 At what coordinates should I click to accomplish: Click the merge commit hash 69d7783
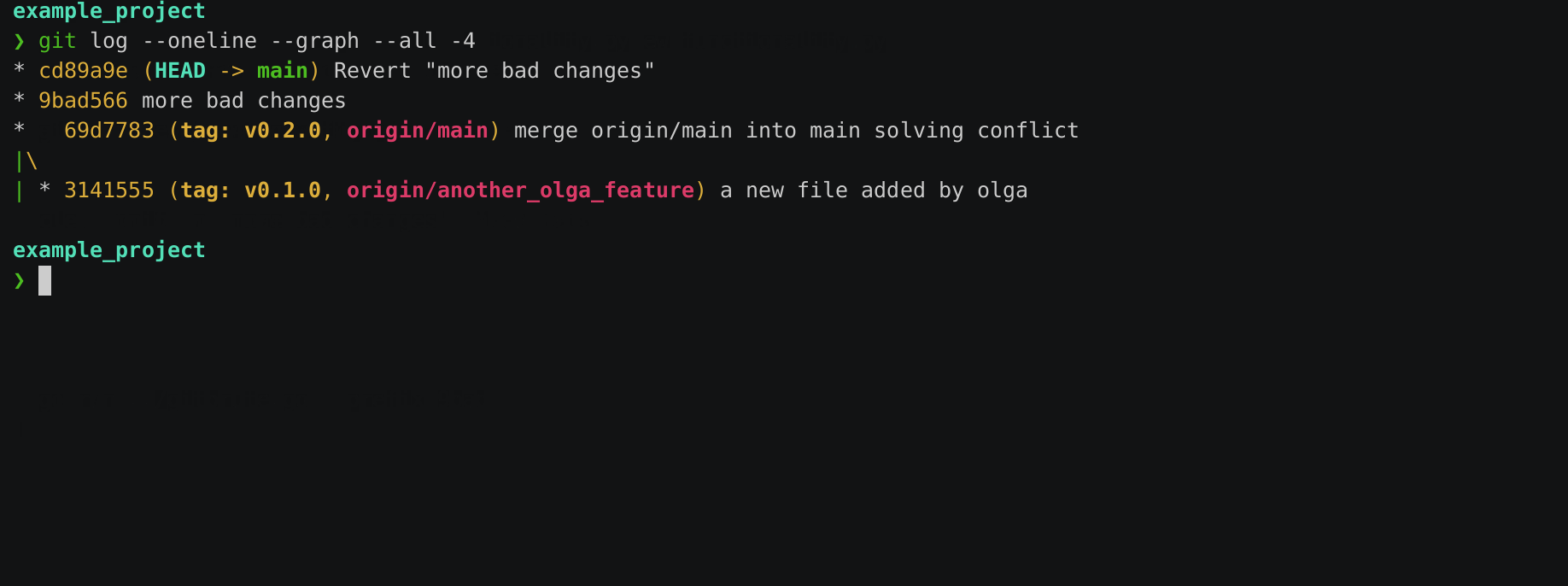pos(109,131)
